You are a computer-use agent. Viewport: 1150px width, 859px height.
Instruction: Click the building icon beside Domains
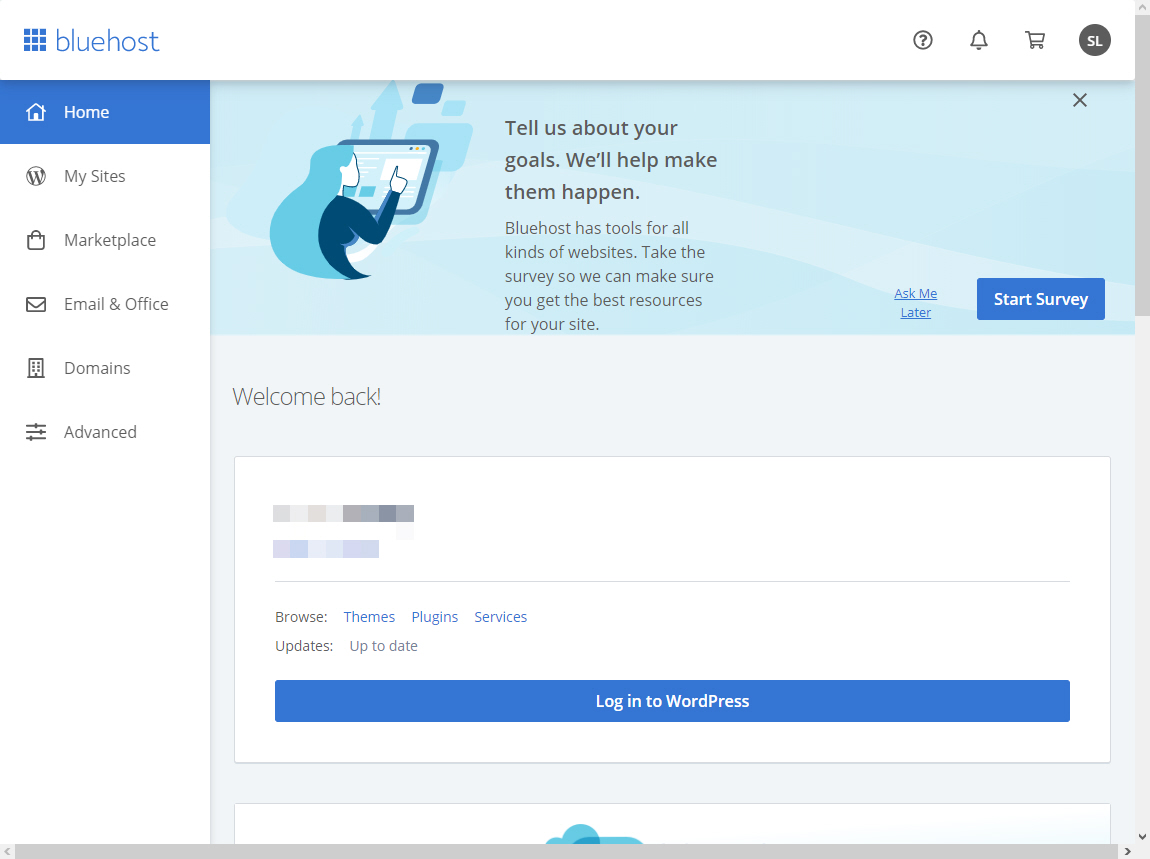pyautogui.click(x=36, y=368)
